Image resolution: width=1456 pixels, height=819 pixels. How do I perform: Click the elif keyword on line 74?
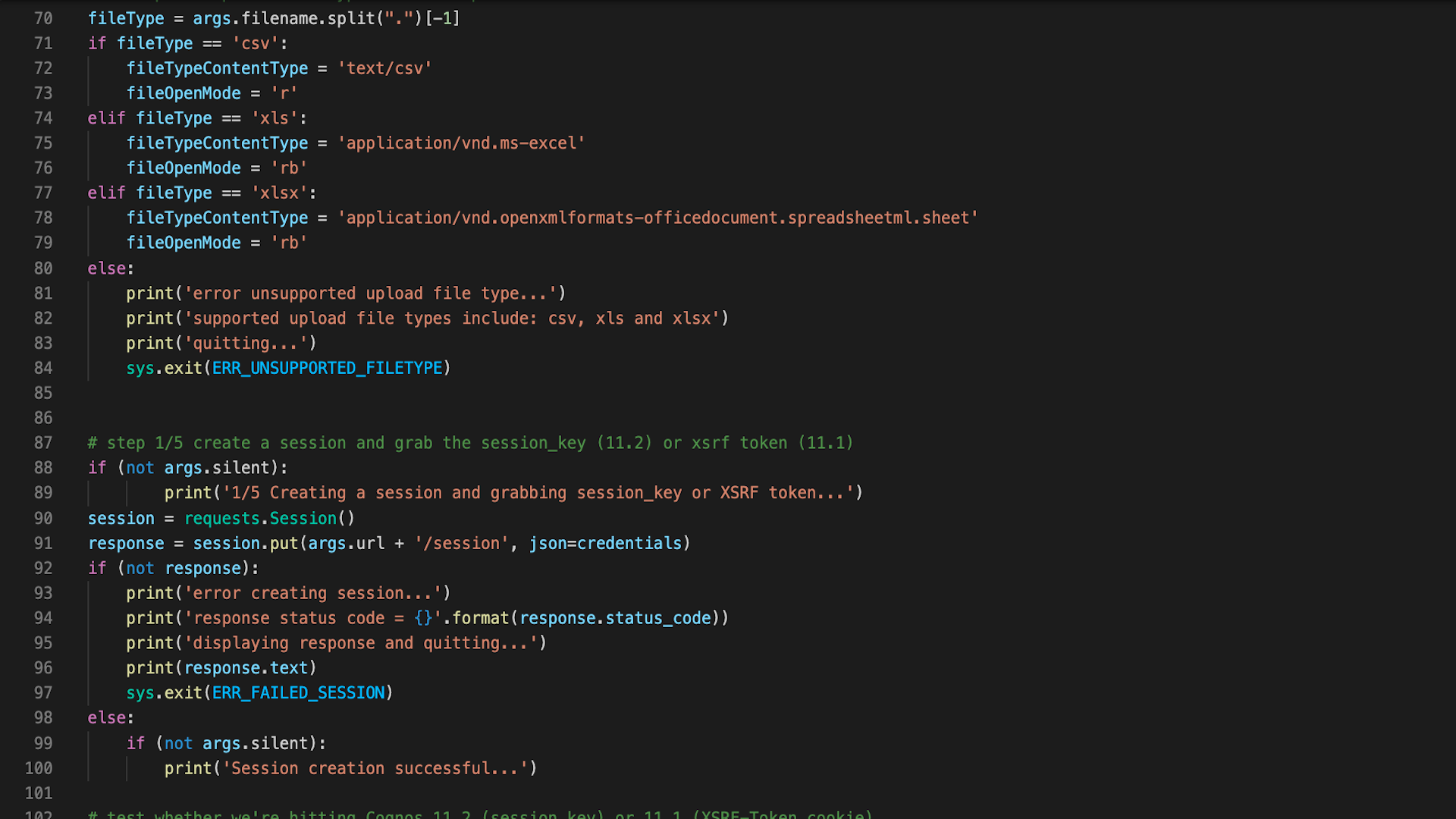tap(106, 118)
